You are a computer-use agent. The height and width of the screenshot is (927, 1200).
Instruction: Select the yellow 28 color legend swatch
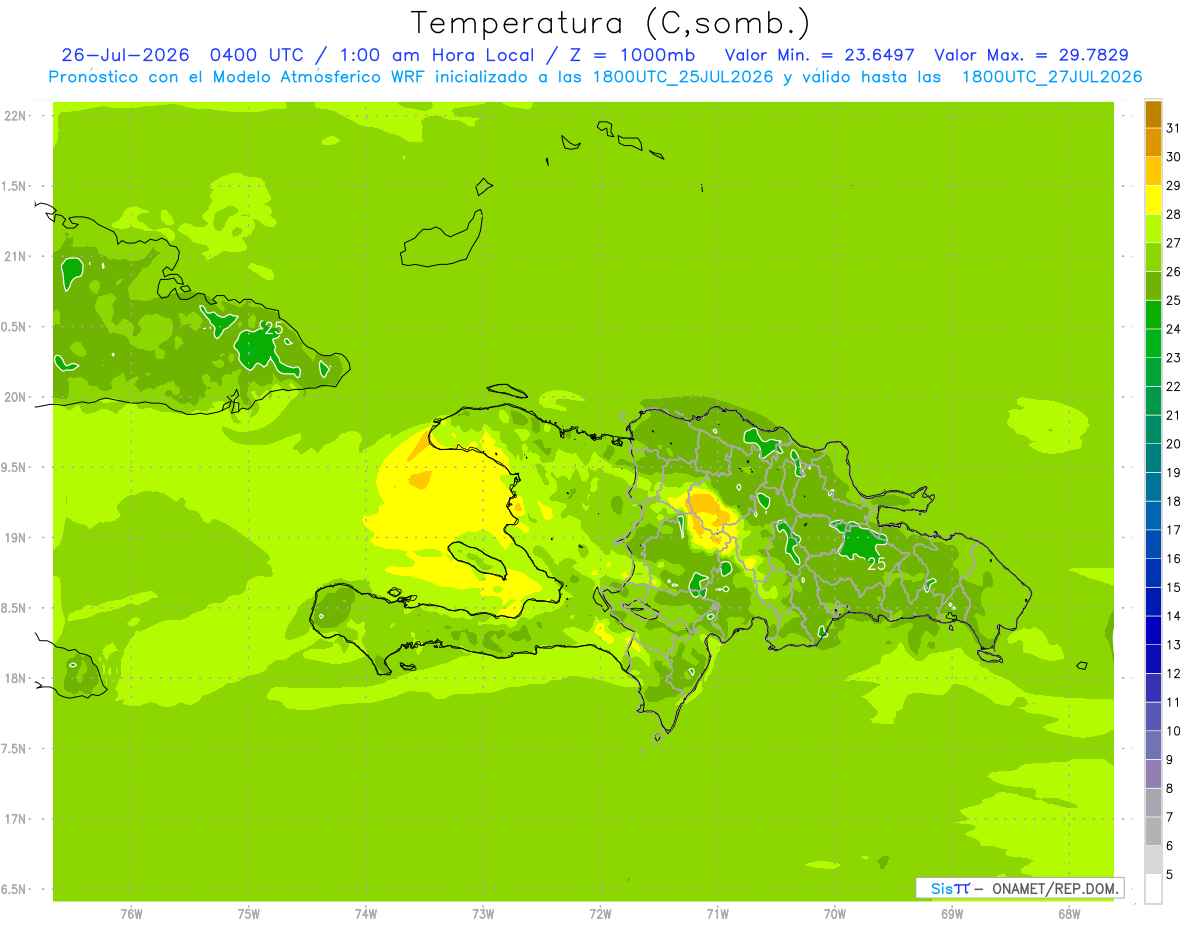click(x=1153, y=200)
